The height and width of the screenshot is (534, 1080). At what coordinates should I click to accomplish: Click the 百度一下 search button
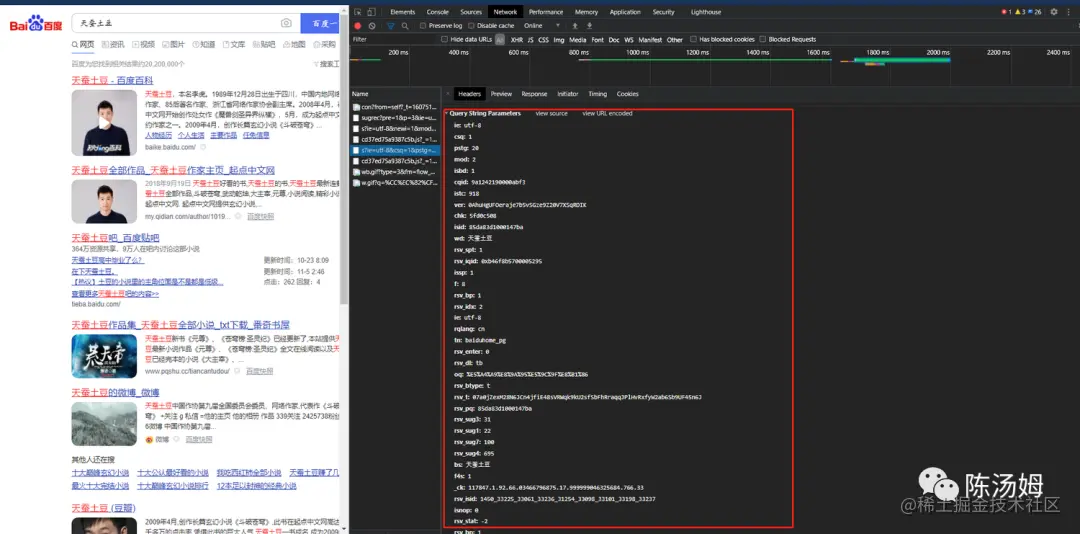pos(321,23)
